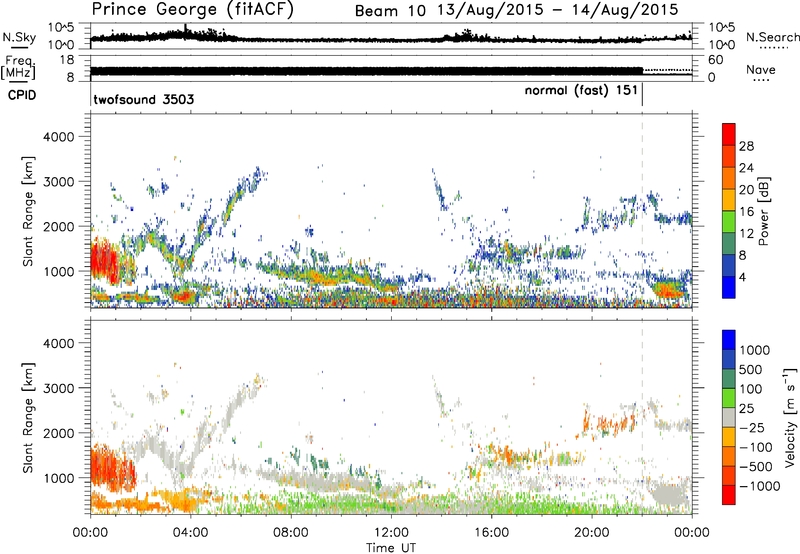
Task: Select the 'twofsound 3503' CPID label
Action: pyautogui.click(x=144, y=99)
